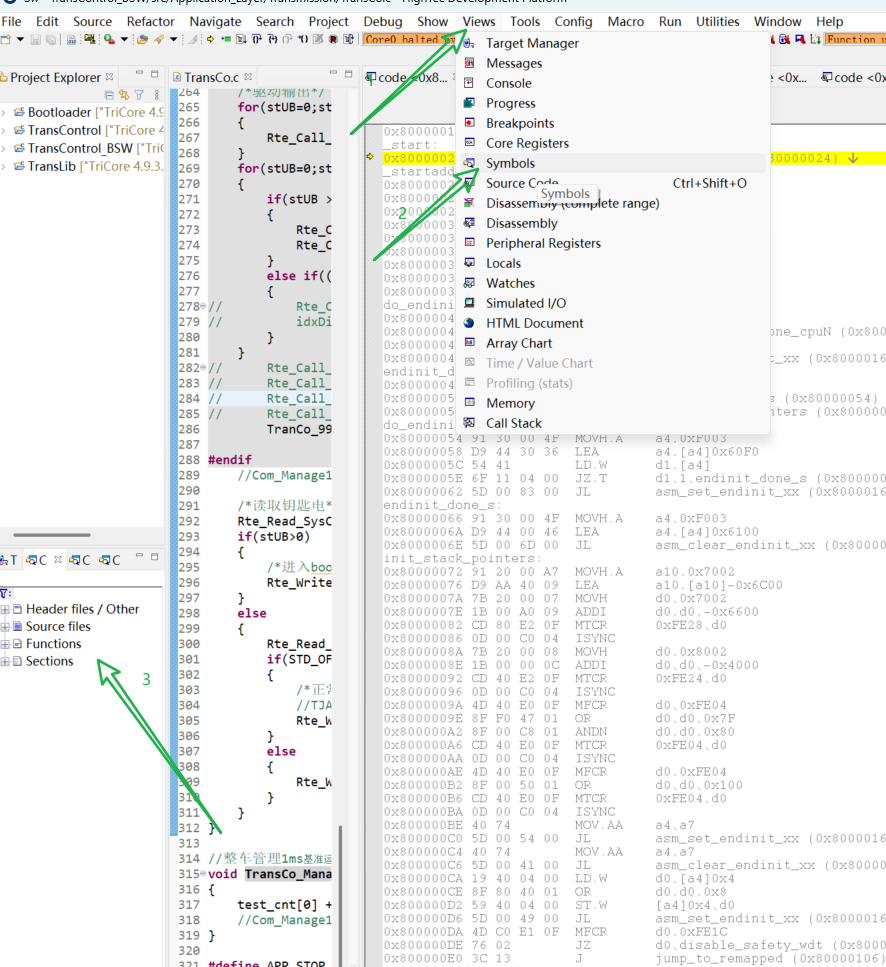This screenshot has height=967, width=886.
Task: Open the Tools menu in menu bar
Action: point(525,22)
